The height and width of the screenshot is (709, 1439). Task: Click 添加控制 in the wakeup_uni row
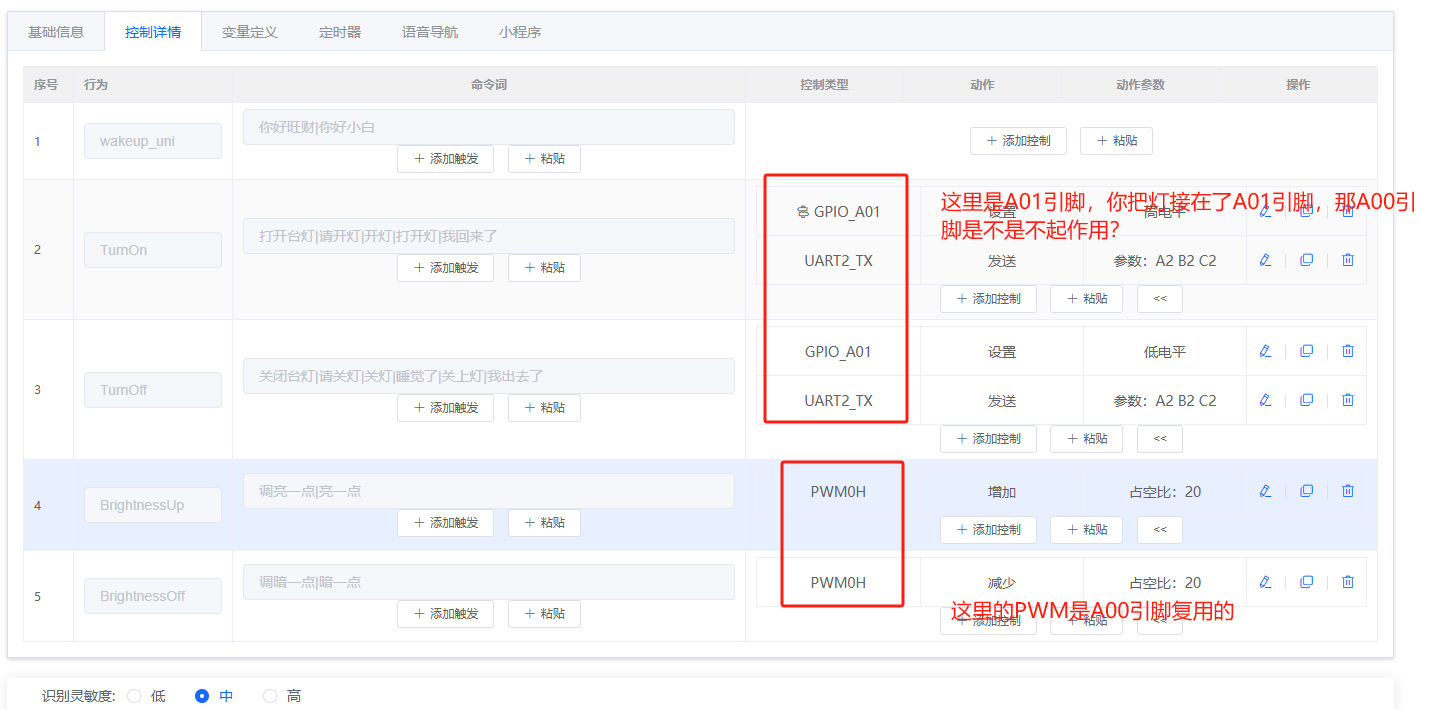point(1018,140)
